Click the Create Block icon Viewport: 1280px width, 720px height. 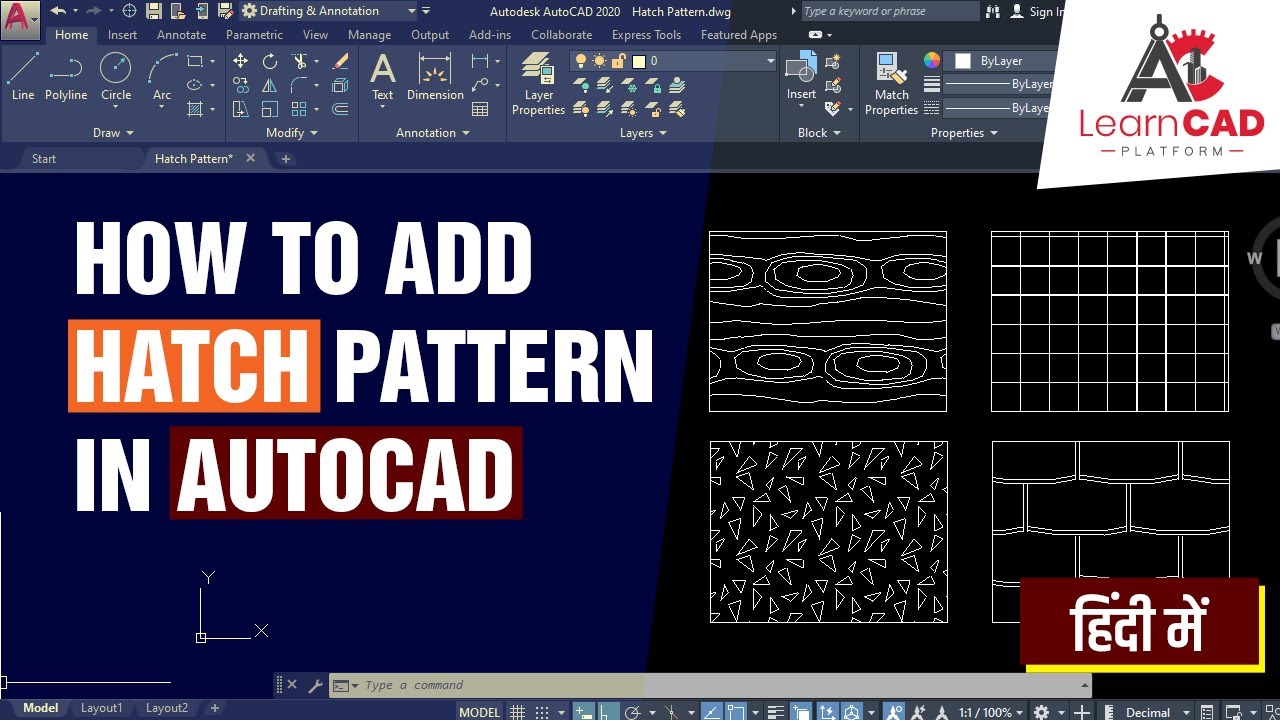[x=833, y=61]
